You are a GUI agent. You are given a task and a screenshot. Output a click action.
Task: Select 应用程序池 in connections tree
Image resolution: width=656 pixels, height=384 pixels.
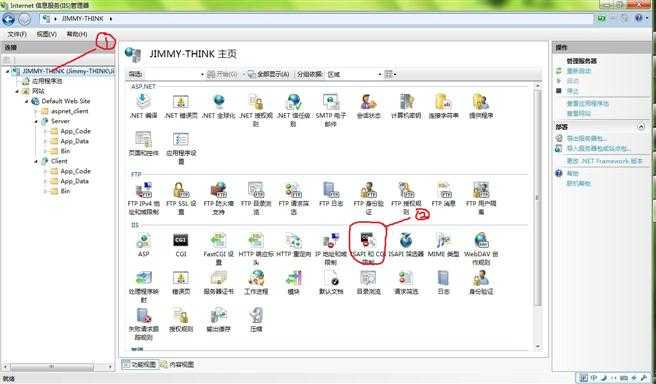point(47,81)
